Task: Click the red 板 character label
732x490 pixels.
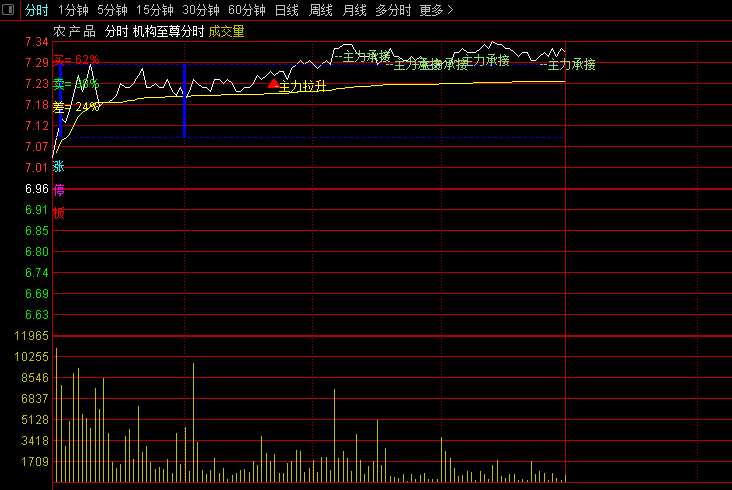Action: (x=59, y=213)
